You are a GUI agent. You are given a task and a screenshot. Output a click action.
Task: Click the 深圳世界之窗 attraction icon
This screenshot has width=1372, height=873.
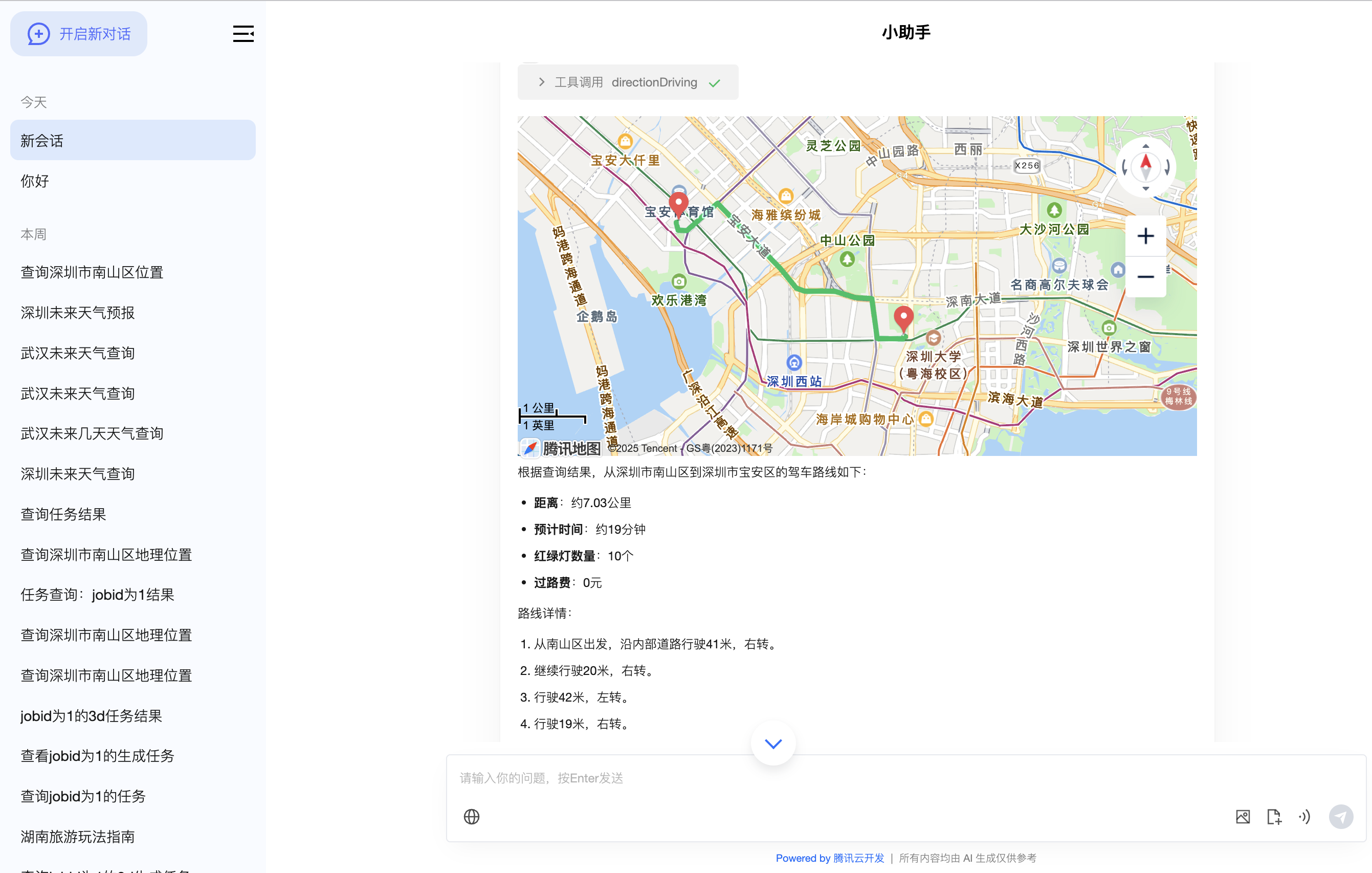tap(1109, 328)
